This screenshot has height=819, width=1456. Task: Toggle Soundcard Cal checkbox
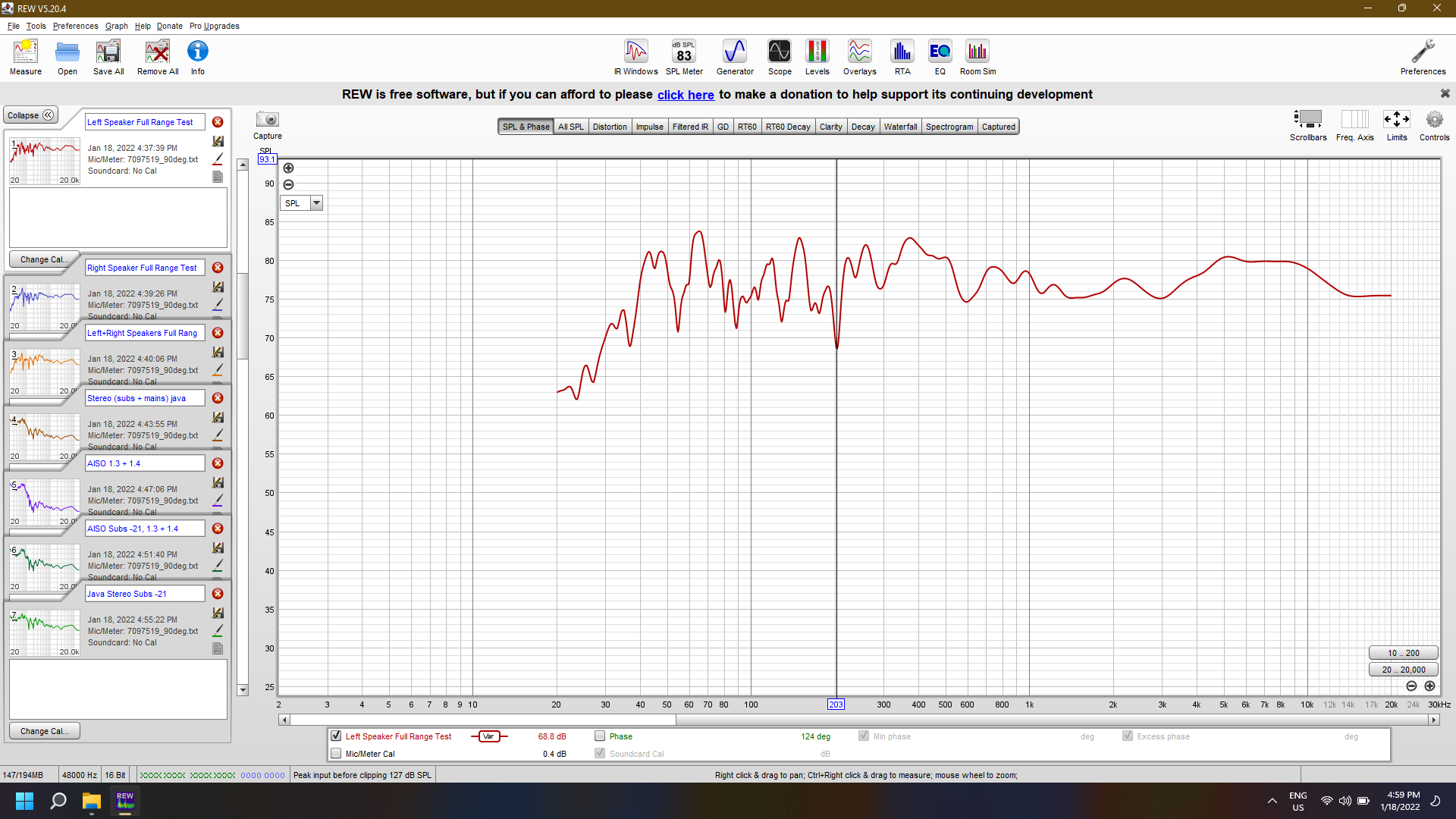600,753
